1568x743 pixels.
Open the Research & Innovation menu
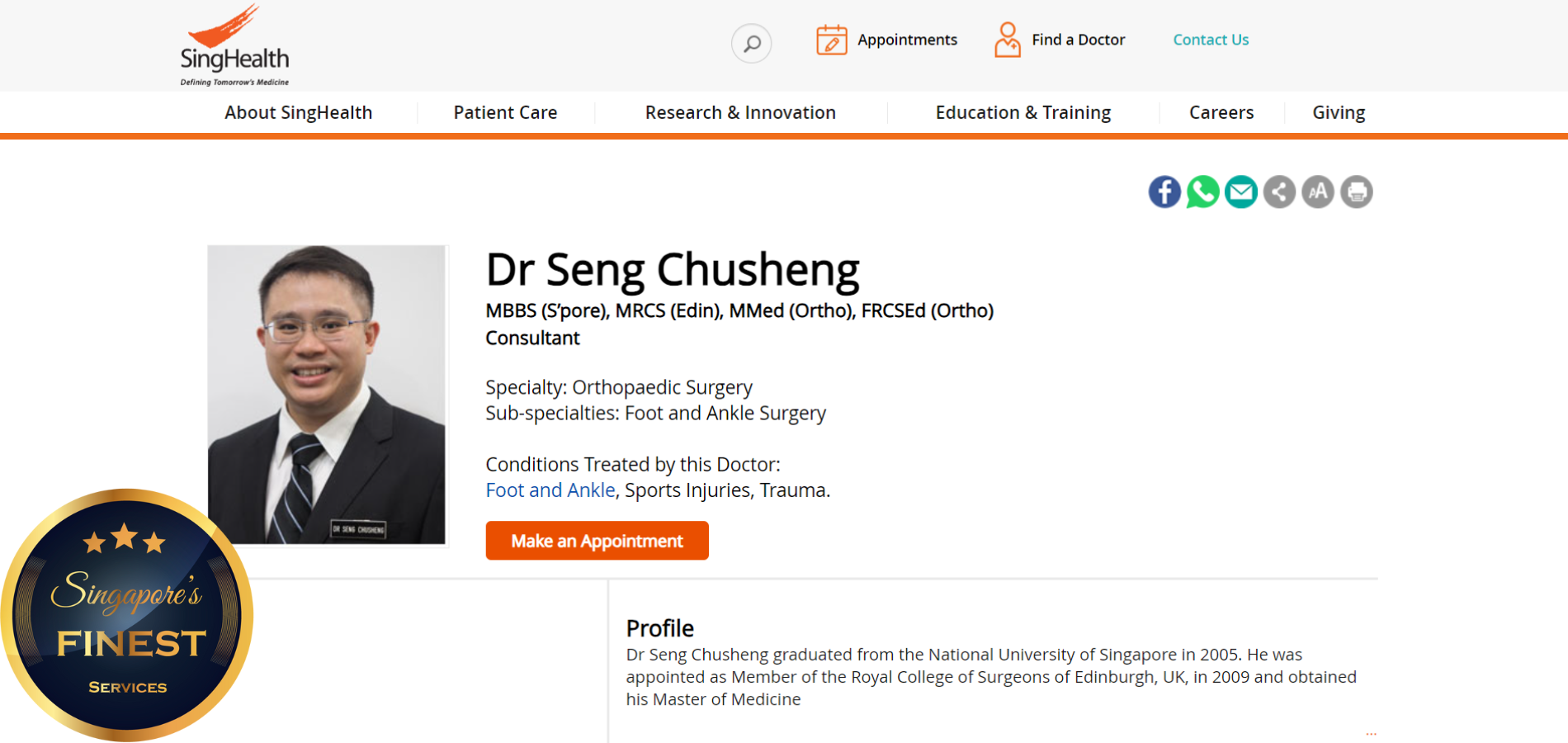click(x=740, y=112)
